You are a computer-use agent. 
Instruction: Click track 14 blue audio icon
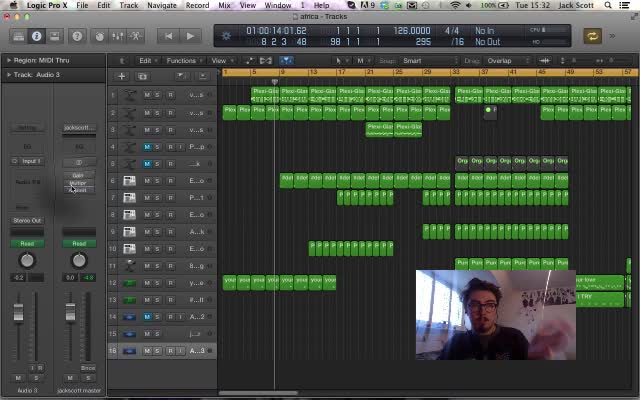click(129, 317)
